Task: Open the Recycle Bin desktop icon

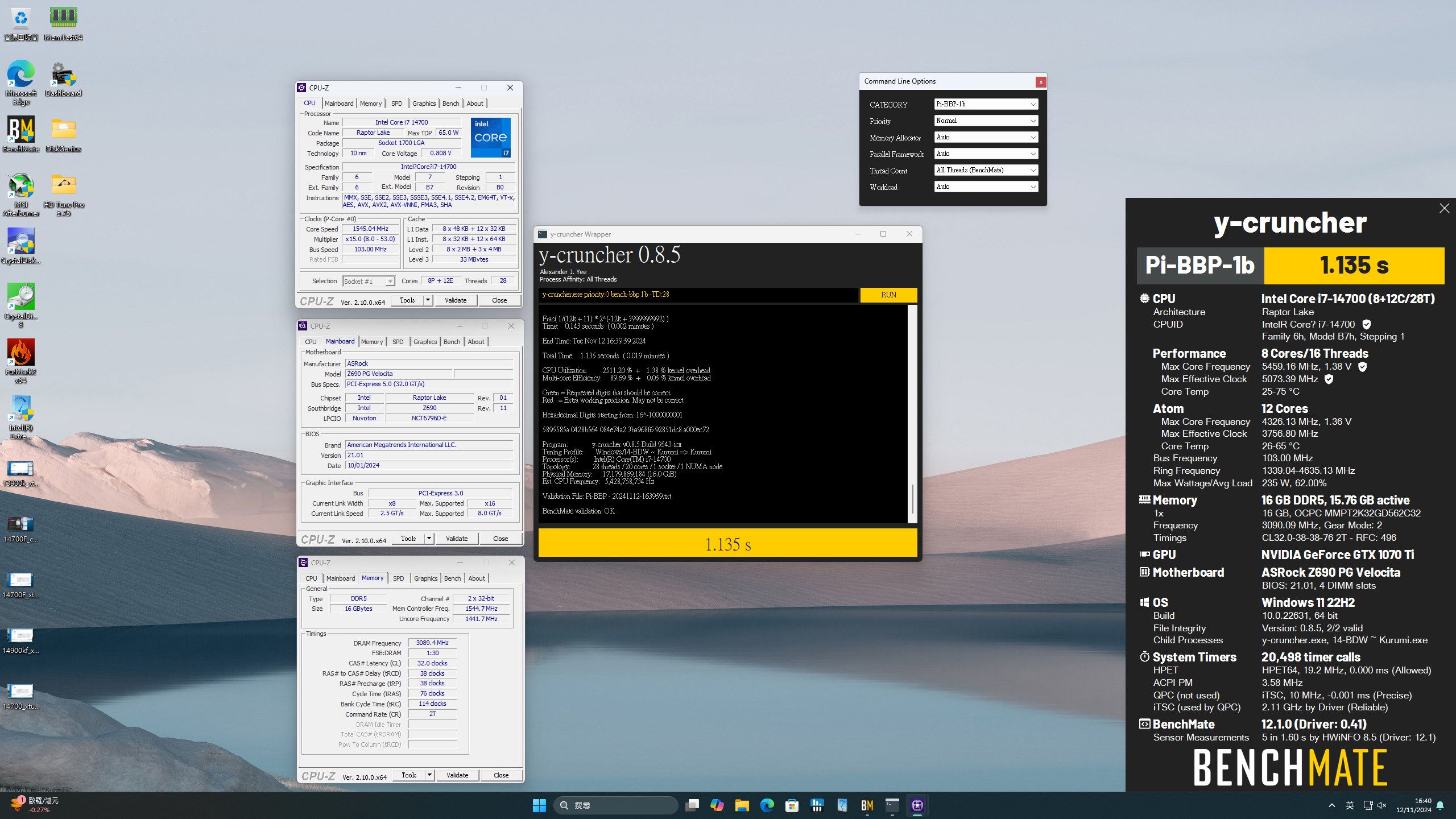Action: (x=21, y=23)
